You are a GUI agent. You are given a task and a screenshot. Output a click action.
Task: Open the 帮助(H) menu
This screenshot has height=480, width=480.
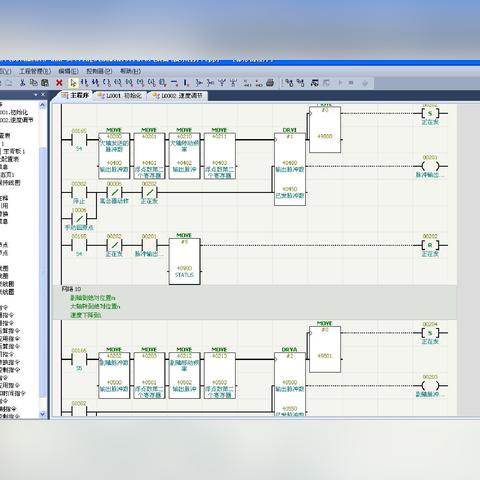click(x=130, y=71)
